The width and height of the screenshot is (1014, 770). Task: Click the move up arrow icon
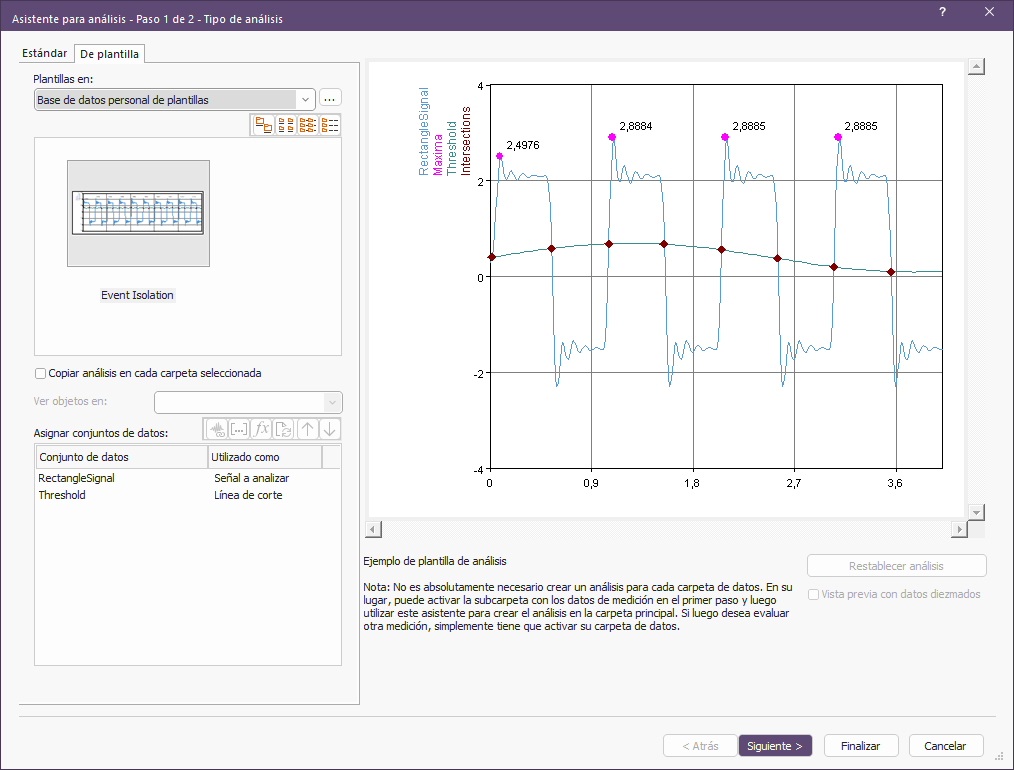[x=308, y=429]
